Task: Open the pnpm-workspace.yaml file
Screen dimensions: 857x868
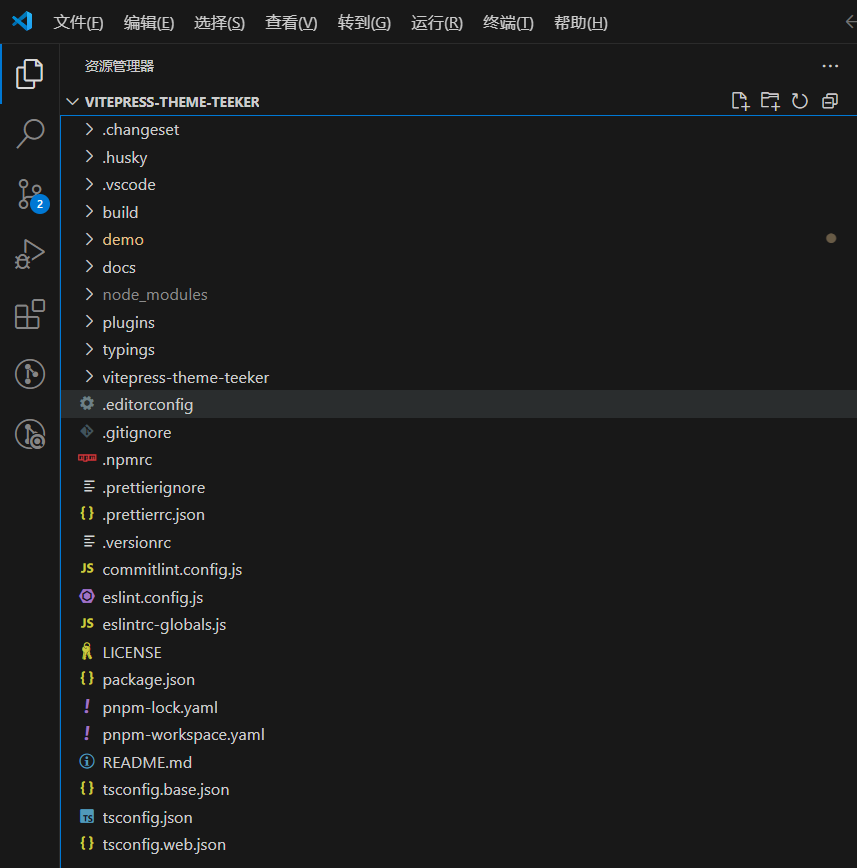Action: [458, 735]
